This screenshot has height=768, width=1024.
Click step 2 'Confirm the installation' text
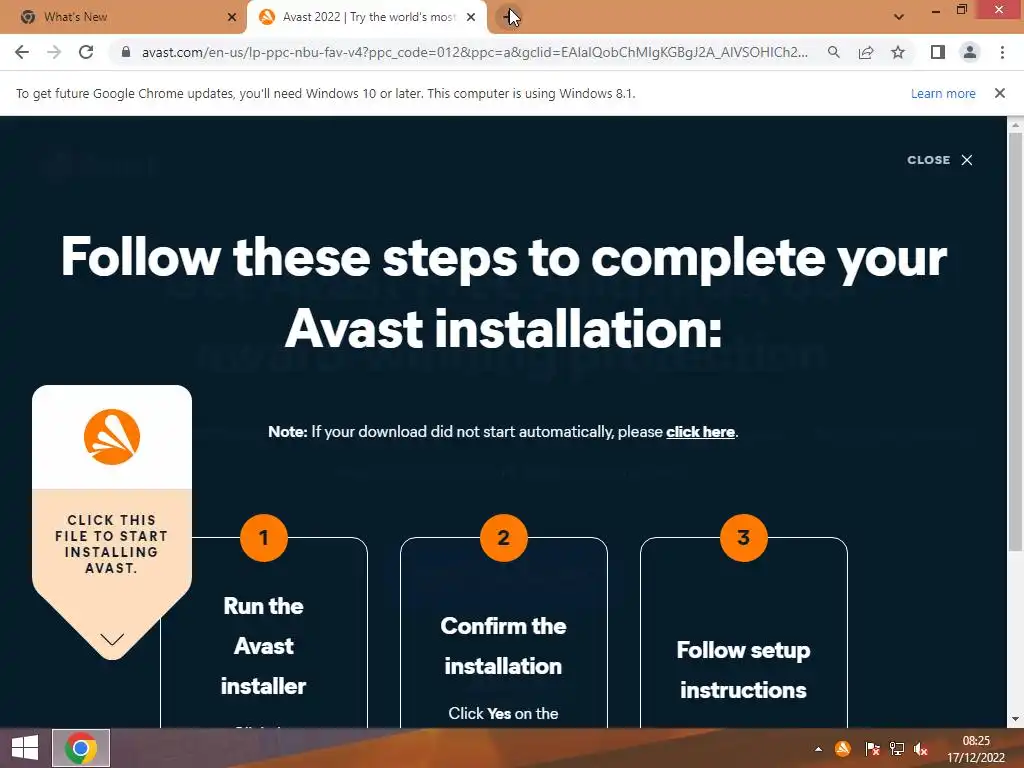pyautogui.click(x=503, y=646)
